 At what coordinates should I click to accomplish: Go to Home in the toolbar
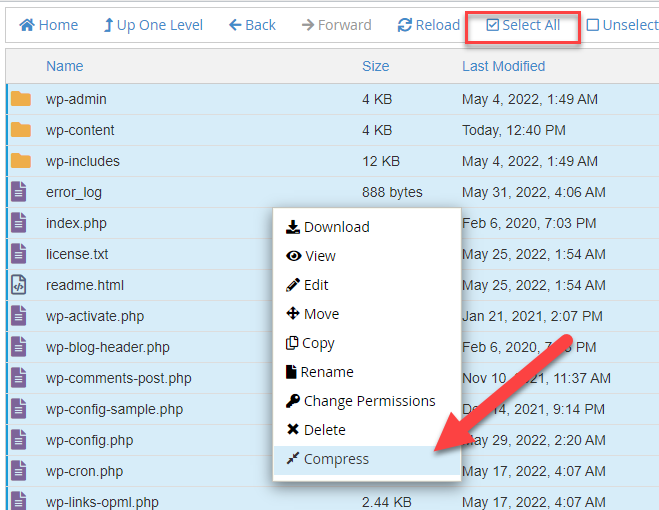49,25
